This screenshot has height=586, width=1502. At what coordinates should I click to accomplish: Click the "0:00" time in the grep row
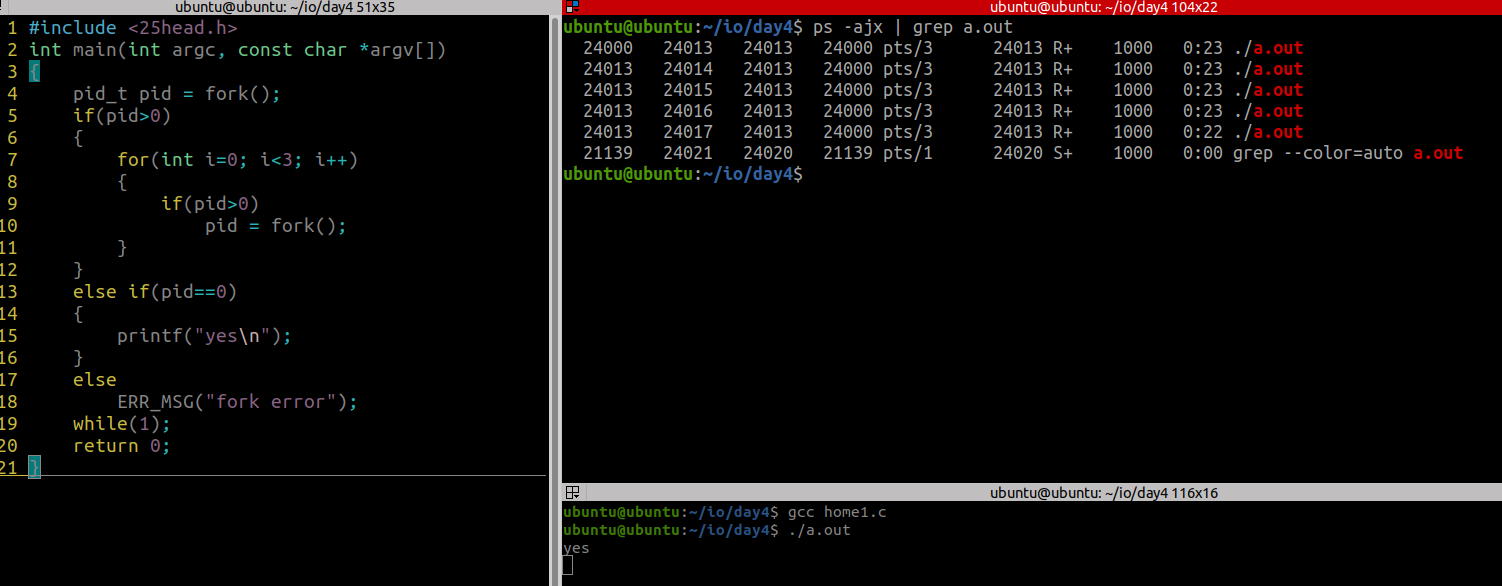point(1203,153)
